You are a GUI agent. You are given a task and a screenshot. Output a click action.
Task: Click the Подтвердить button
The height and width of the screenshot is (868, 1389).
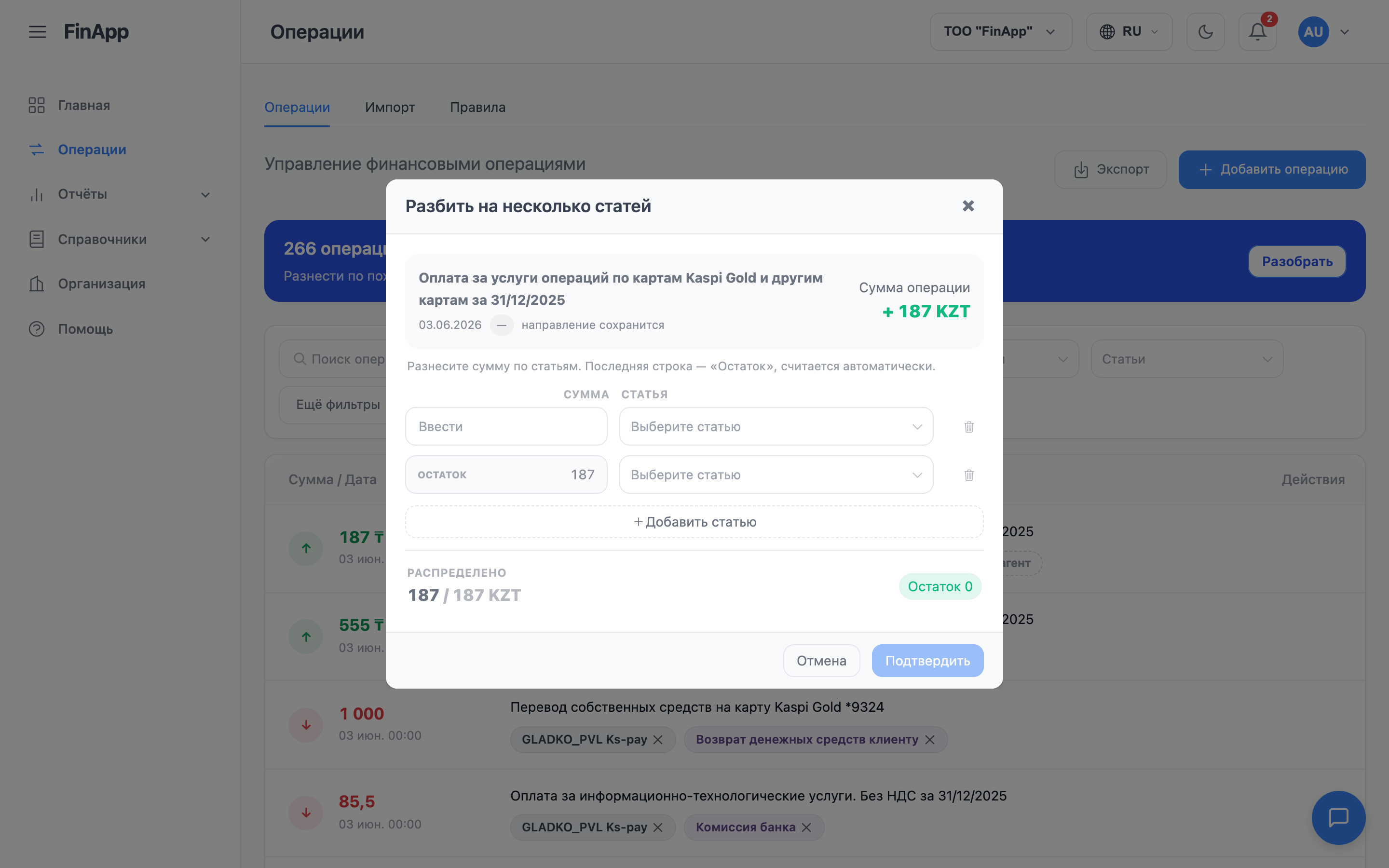coord(927,661)
